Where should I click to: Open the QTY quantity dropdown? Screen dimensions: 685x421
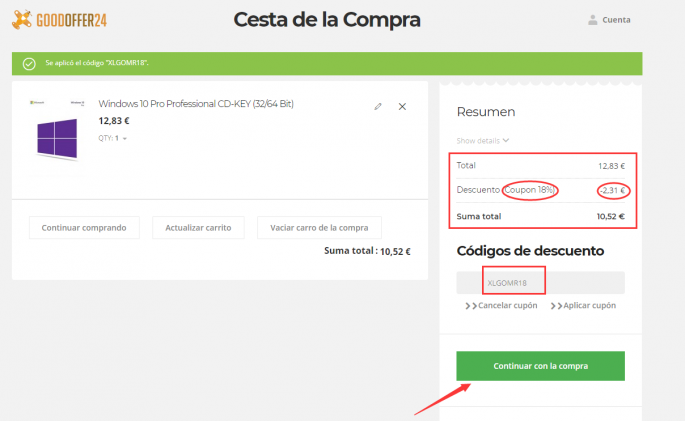point(124,139)
